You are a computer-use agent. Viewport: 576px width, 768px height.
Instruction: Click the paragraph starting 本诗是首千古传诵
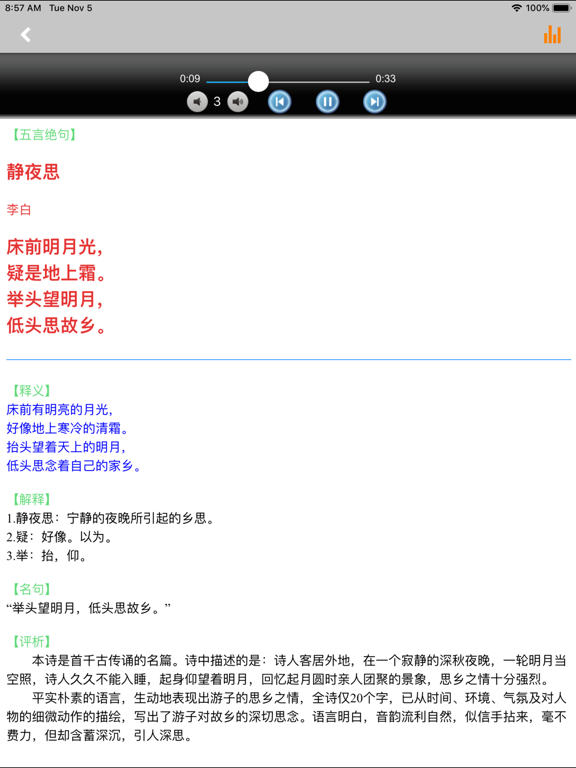click(x=287, y=670)
